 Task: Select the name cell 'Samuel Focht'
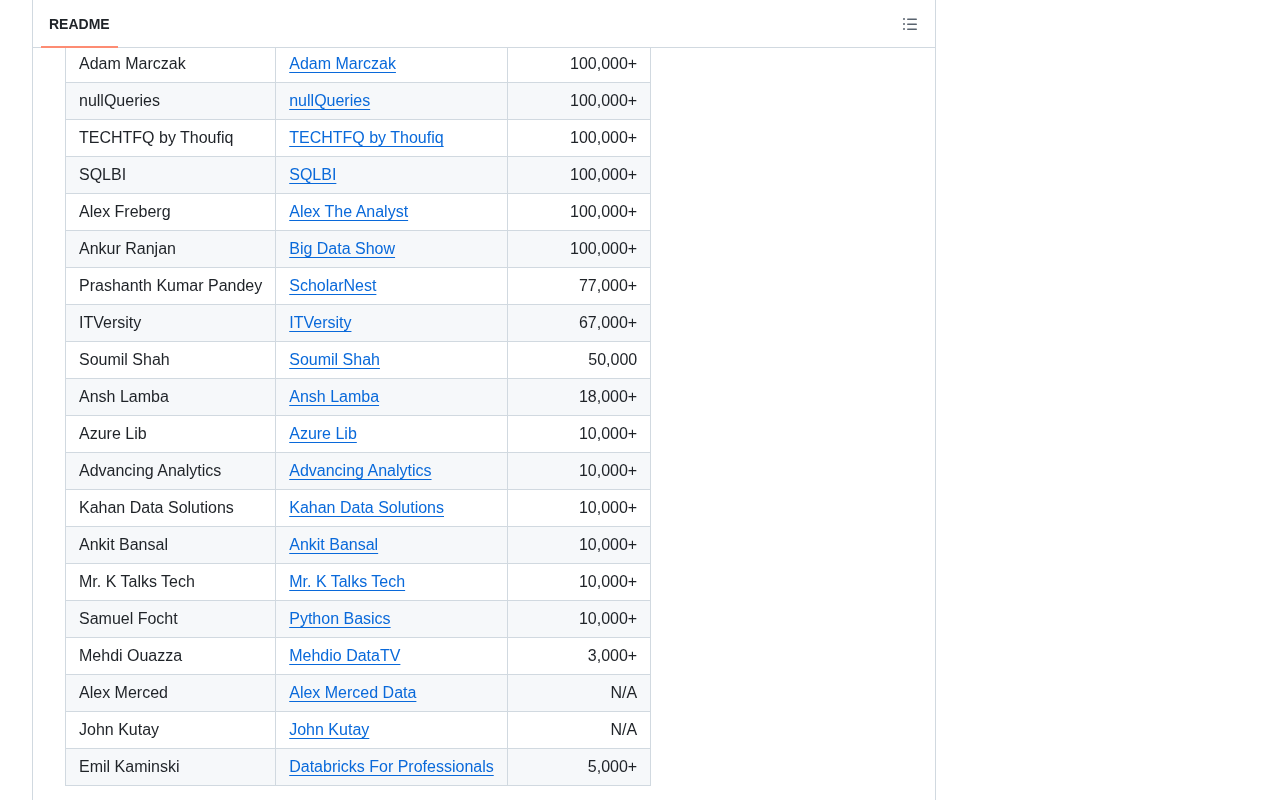coord(171,619)
